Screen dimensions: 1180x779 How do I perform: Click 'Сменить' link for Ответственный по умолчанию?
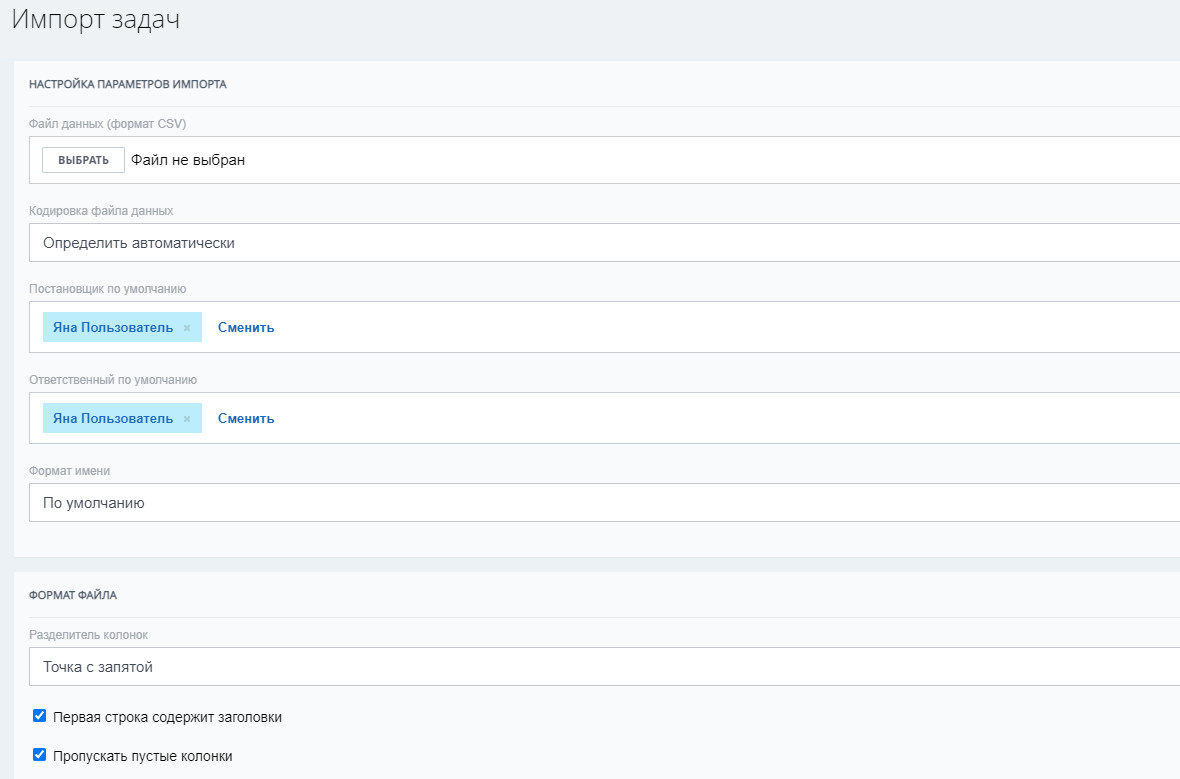[246, 419]
